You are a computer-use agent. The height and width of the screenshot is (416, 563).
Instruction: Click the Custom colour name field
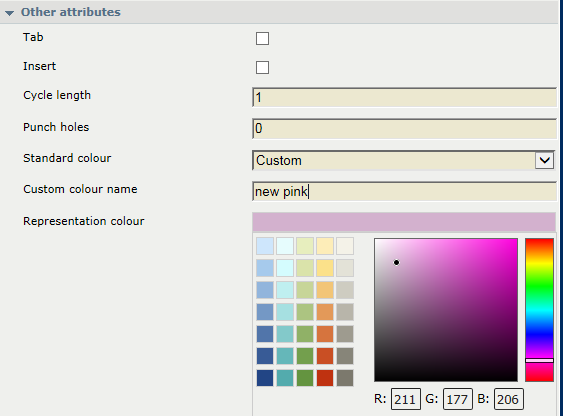(x=404, y=191)
